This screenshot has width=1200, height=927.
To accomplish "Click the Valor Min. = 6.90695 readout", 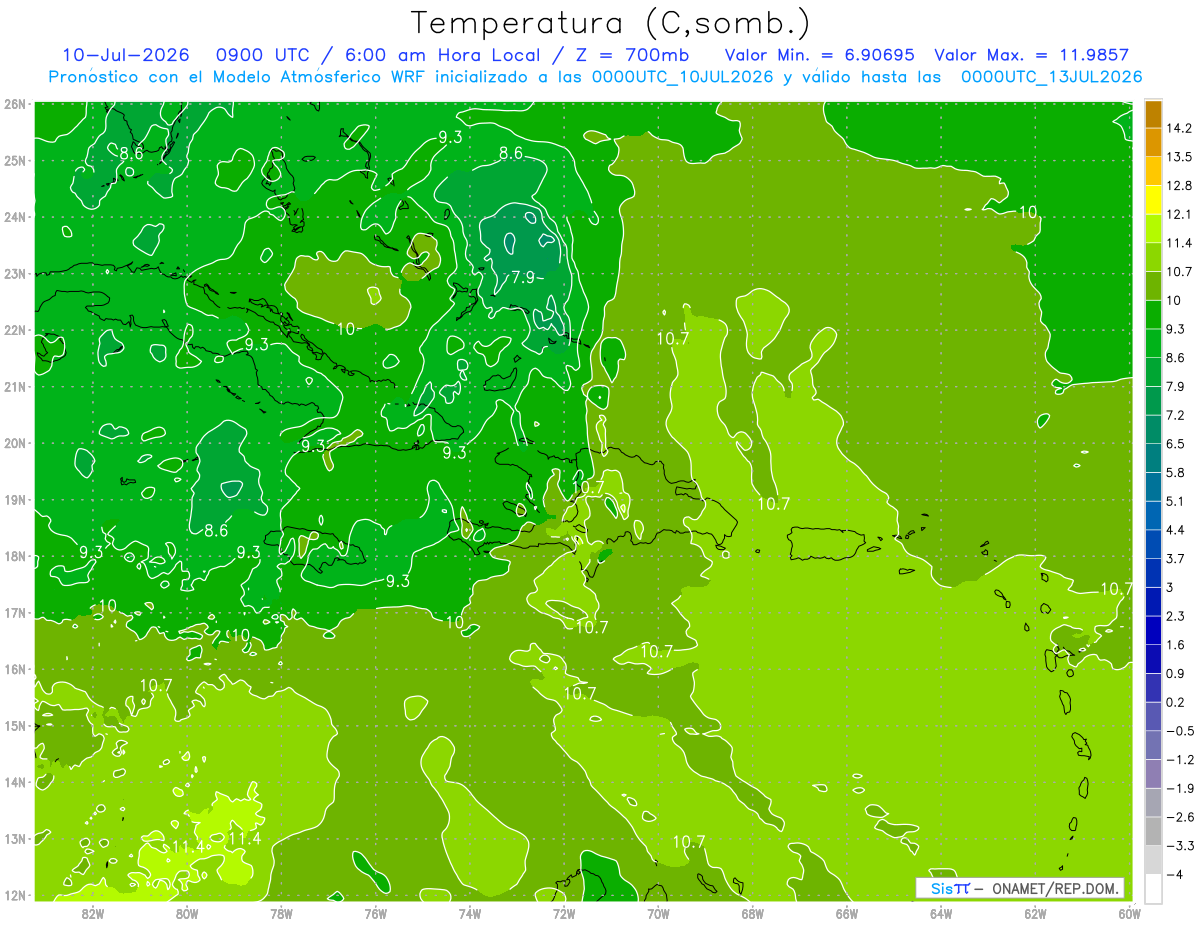I will tap(819, 55).
